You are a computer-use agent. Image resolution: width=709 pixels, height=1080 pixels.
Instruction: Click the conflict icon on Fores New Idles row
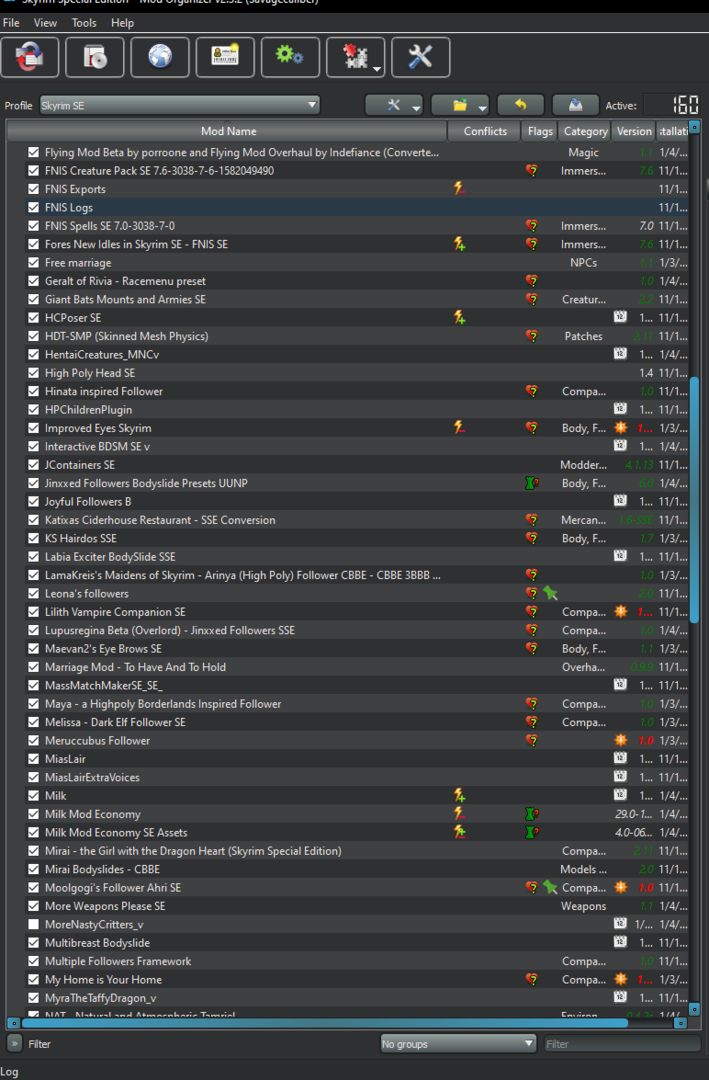pos(459,244)
